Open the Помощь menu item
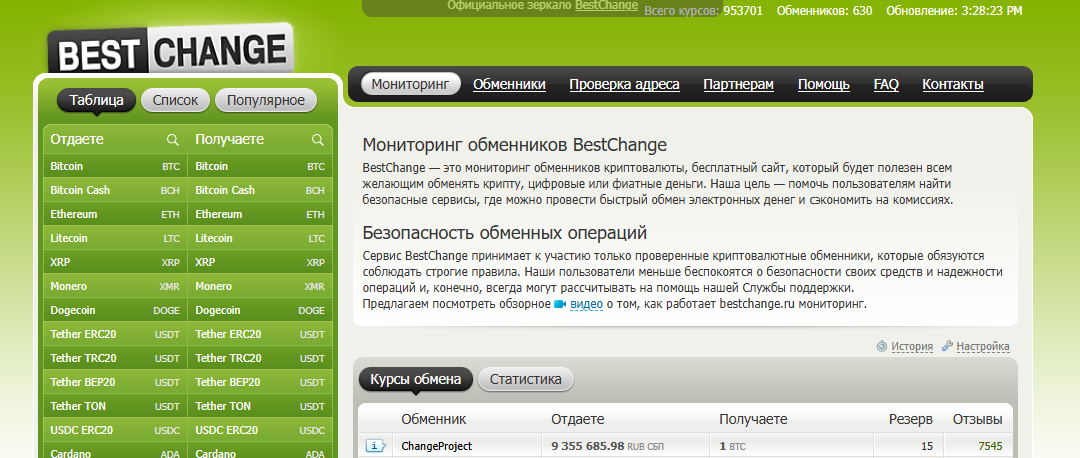This screenshot has height=458, width=1080. click(x=824, y=85)
